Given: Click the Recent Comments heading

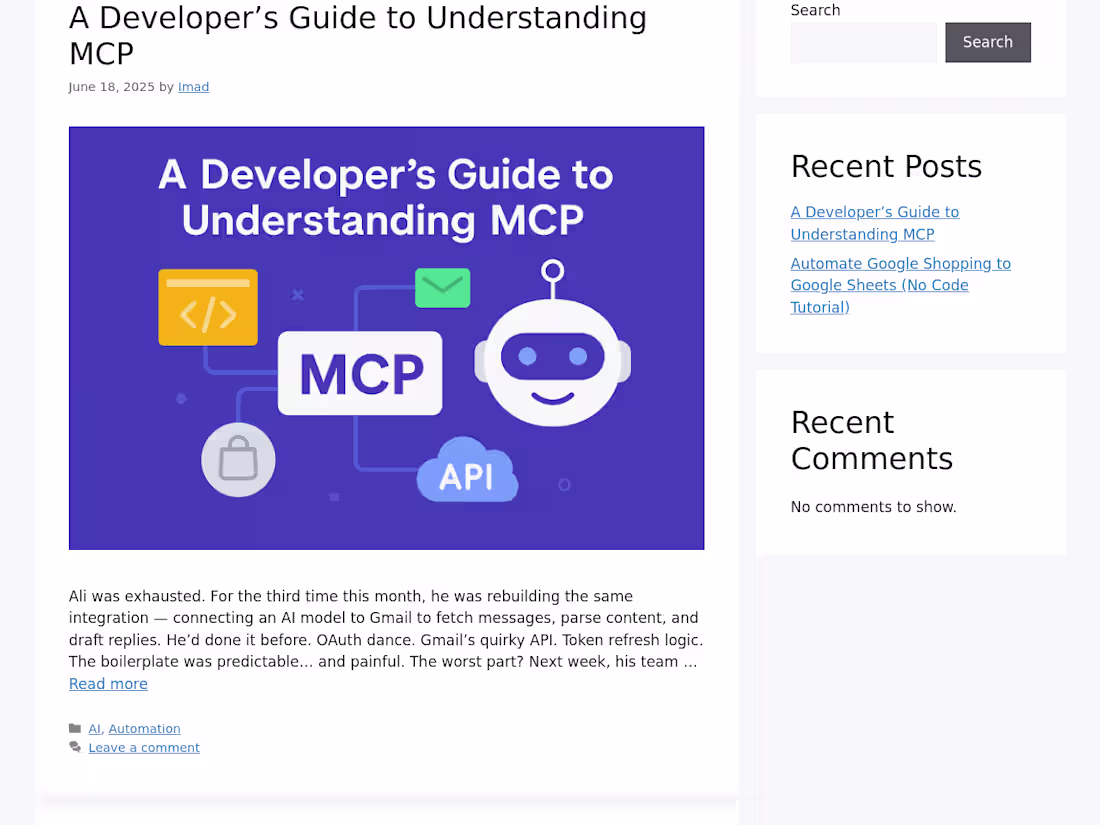Looking at the screenshot, I should pyautogui.click(x=871, y=441).
